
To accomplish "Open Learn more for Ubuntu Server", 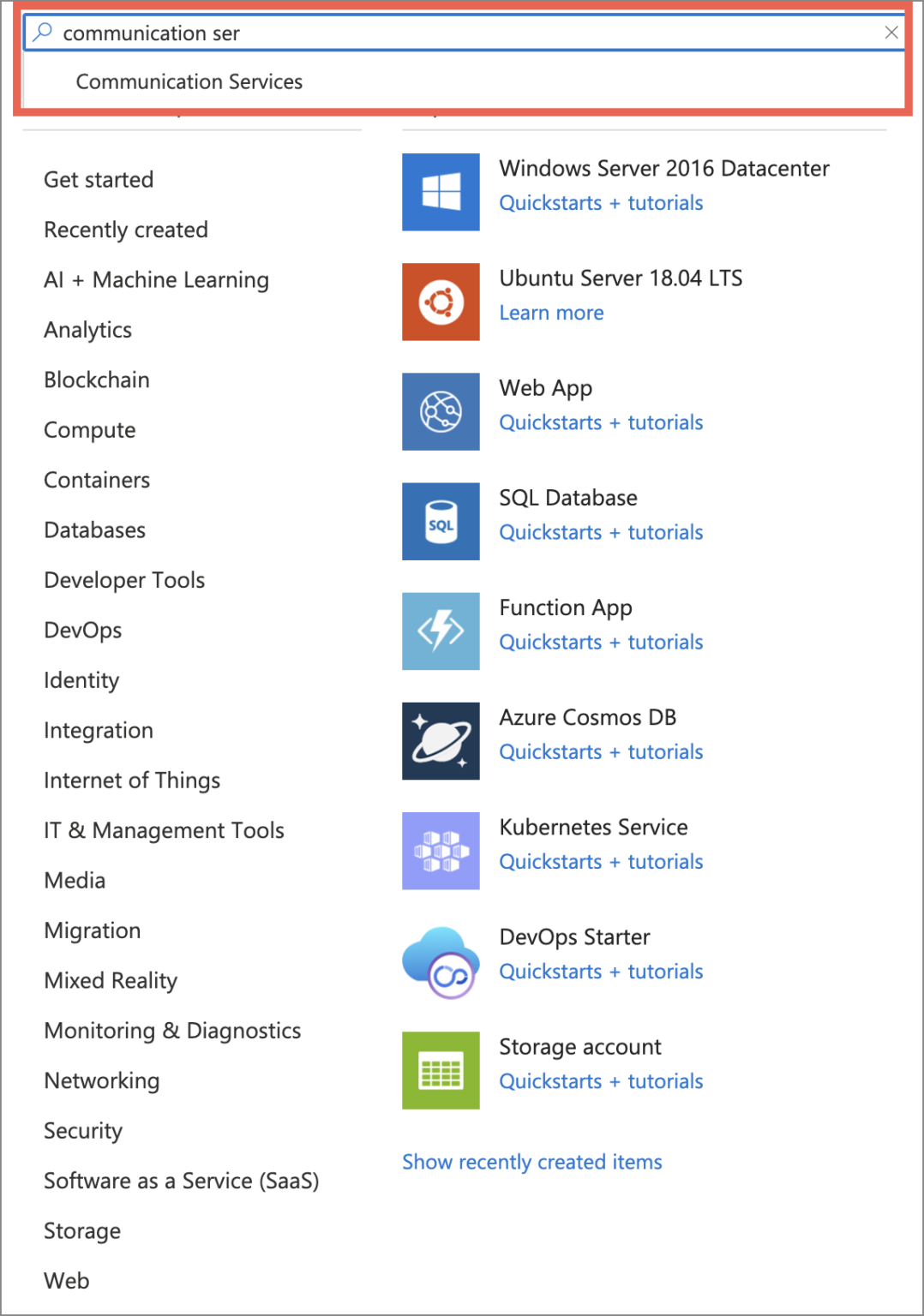I will [x=551, y=313].
